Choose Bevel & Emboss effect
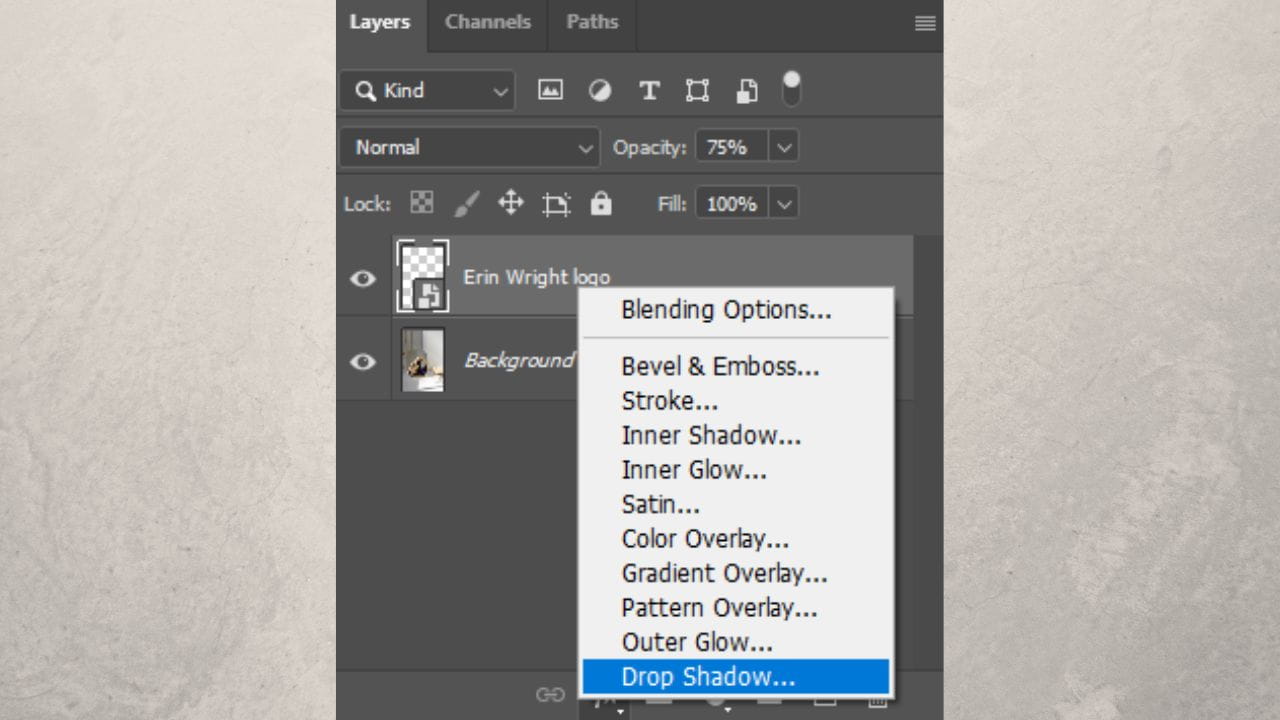Viewport: 1280px width, 720px height. (x=736, y=367)
